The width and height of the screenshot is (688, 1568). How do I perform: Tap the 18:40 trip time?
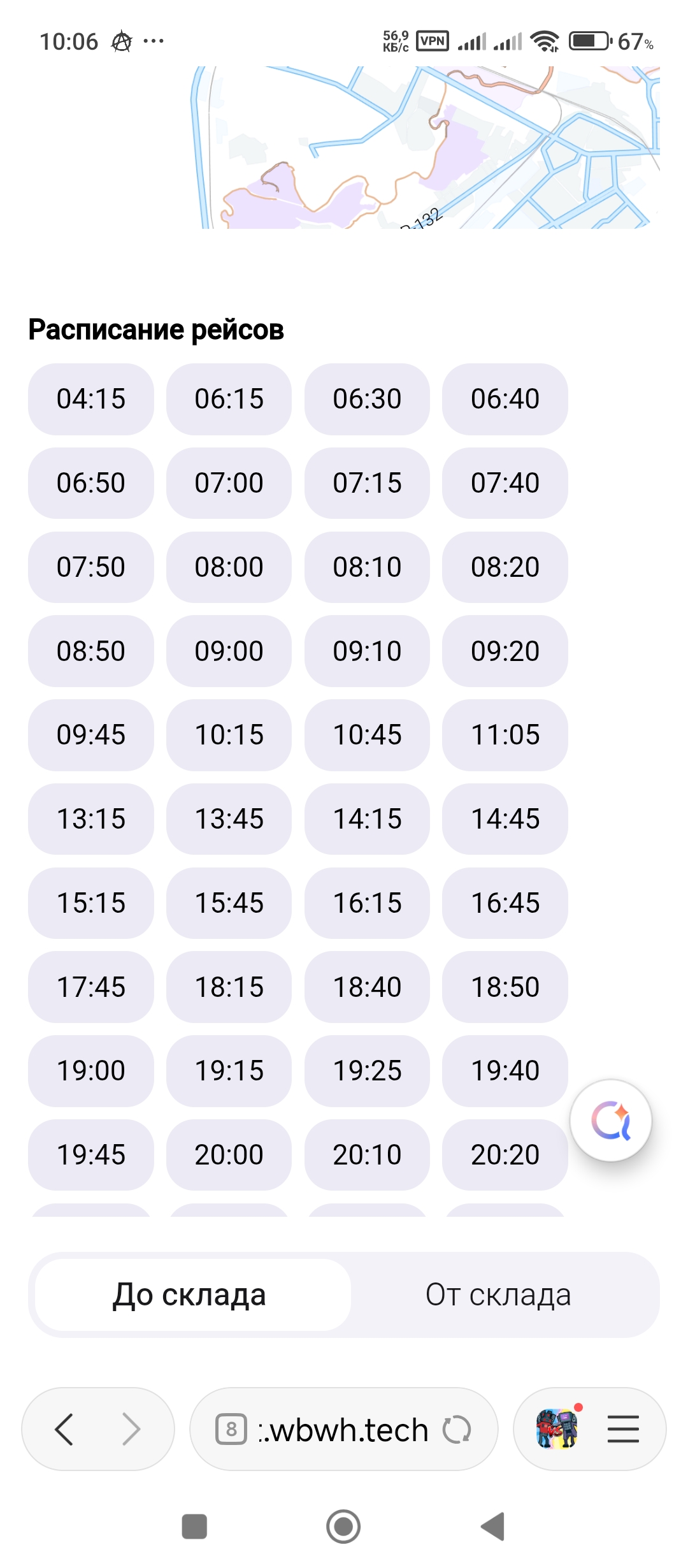[367, 987]
